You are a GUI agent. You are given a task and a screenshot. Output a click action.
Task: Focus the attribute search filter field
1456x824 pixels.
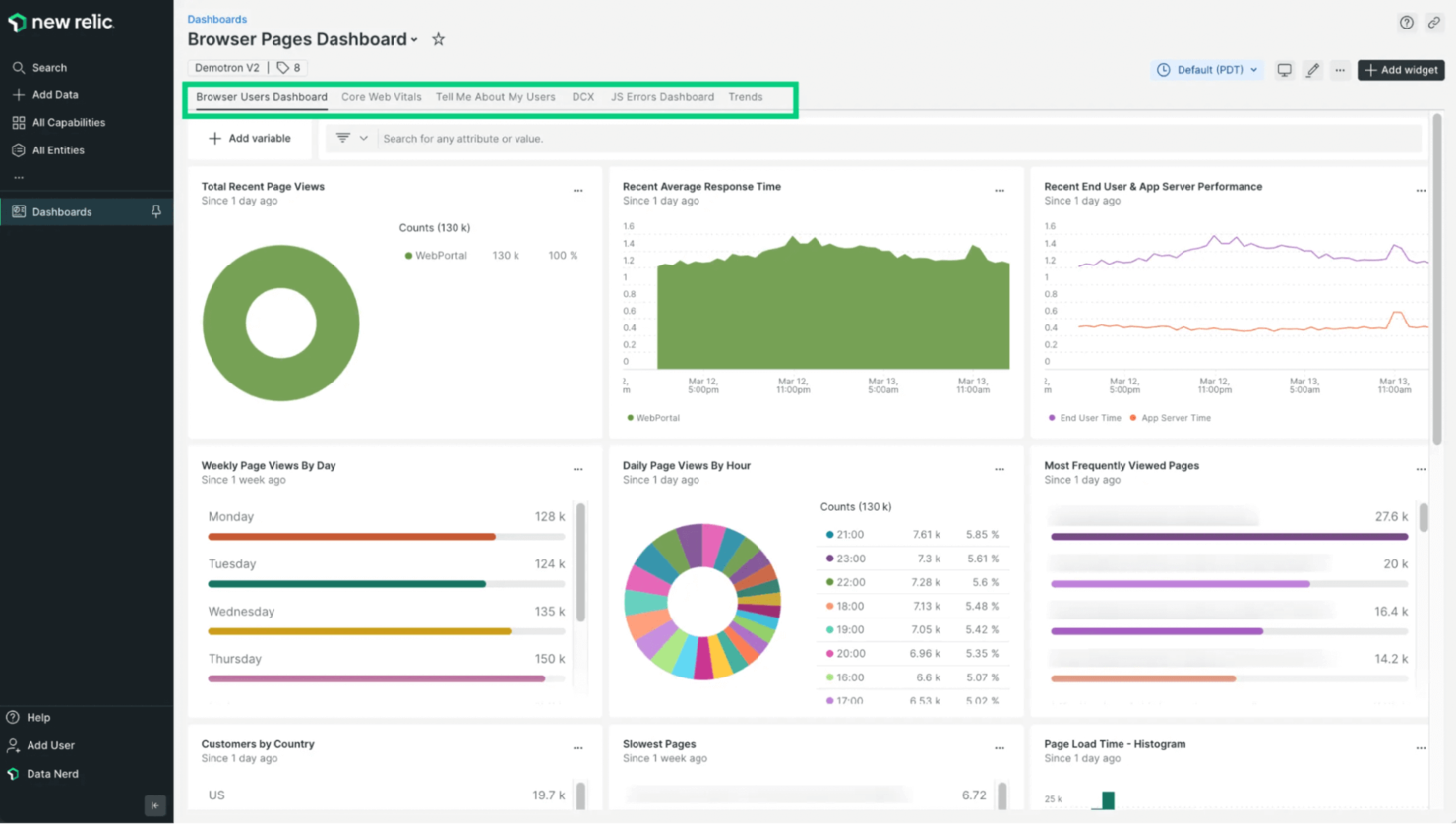900,139
